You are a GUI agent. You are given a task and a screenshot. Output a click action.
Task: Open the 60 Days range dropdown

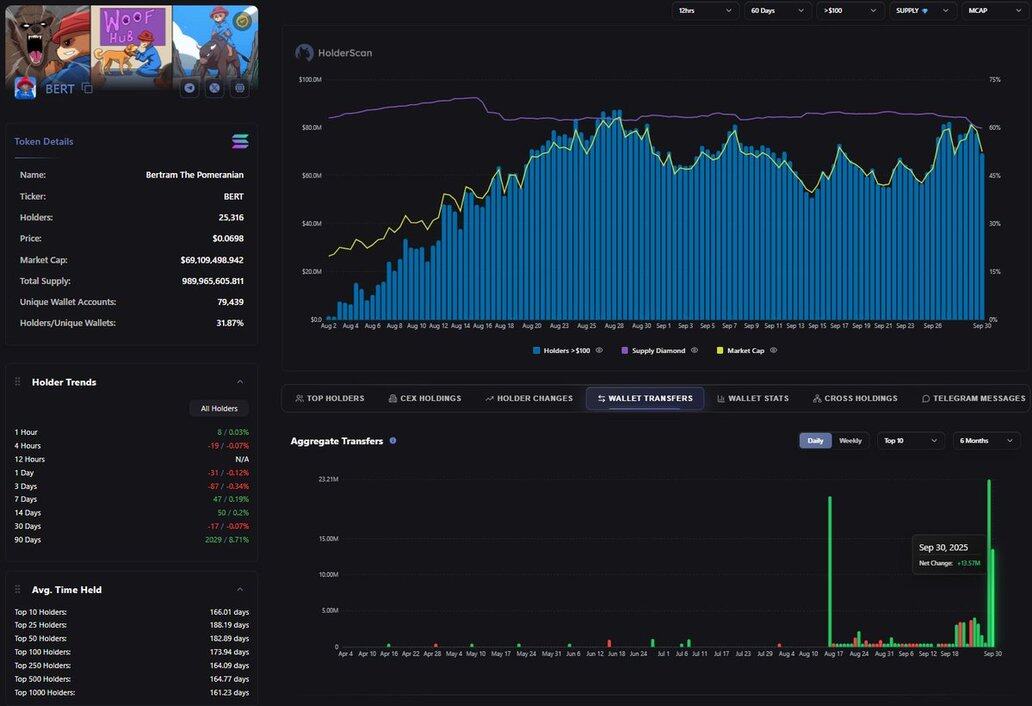pos(776,10)
